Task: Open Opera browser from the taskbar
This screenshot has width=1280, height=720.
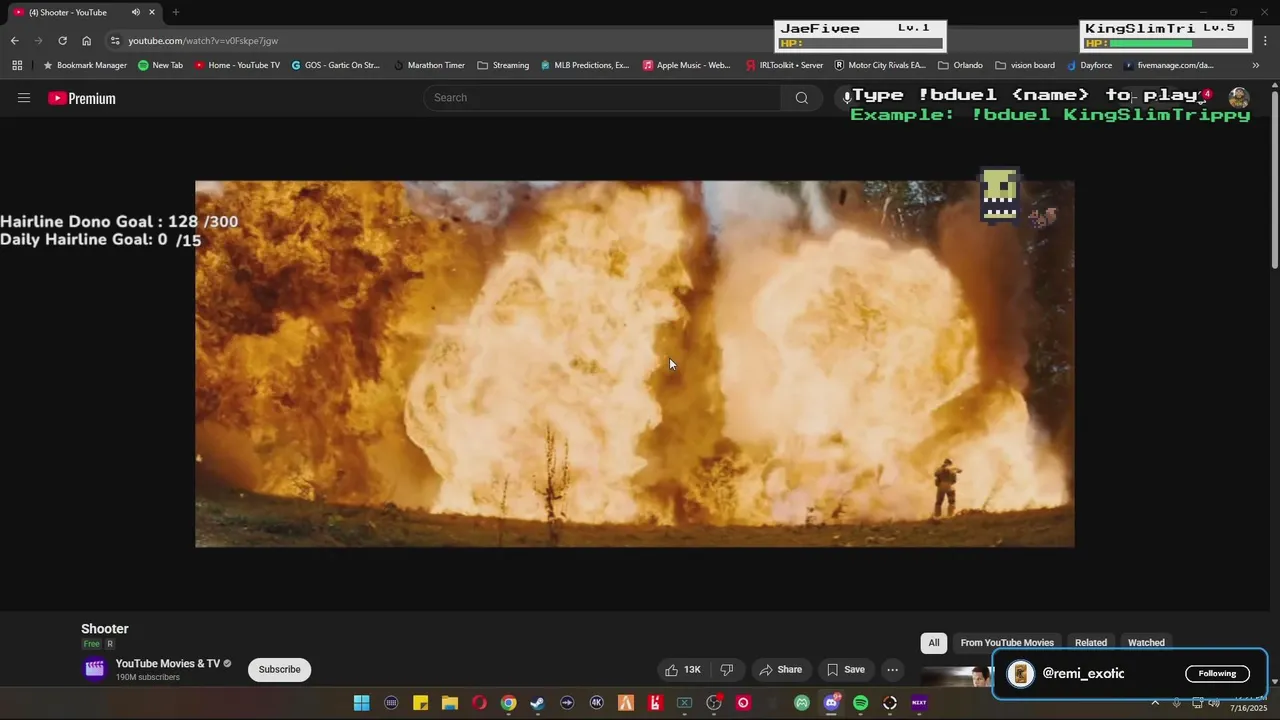Action: pos(479,703)
